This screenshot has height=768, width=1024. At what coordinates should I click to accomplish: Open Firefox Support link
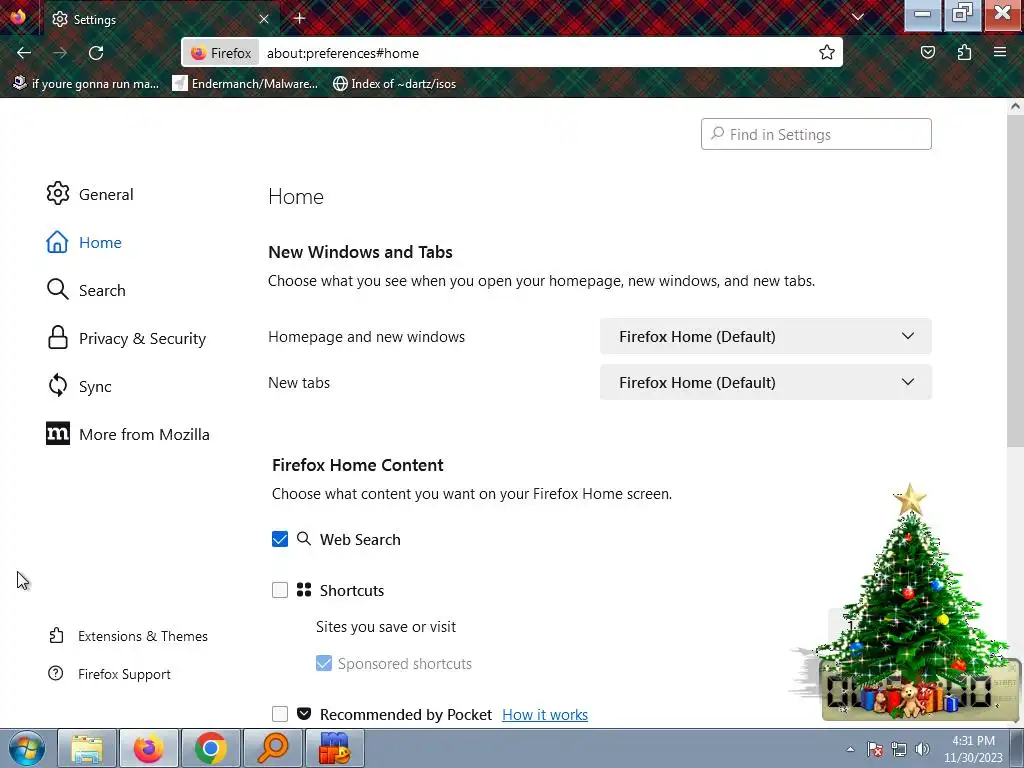pyautogui.click(x=109, y=674)
